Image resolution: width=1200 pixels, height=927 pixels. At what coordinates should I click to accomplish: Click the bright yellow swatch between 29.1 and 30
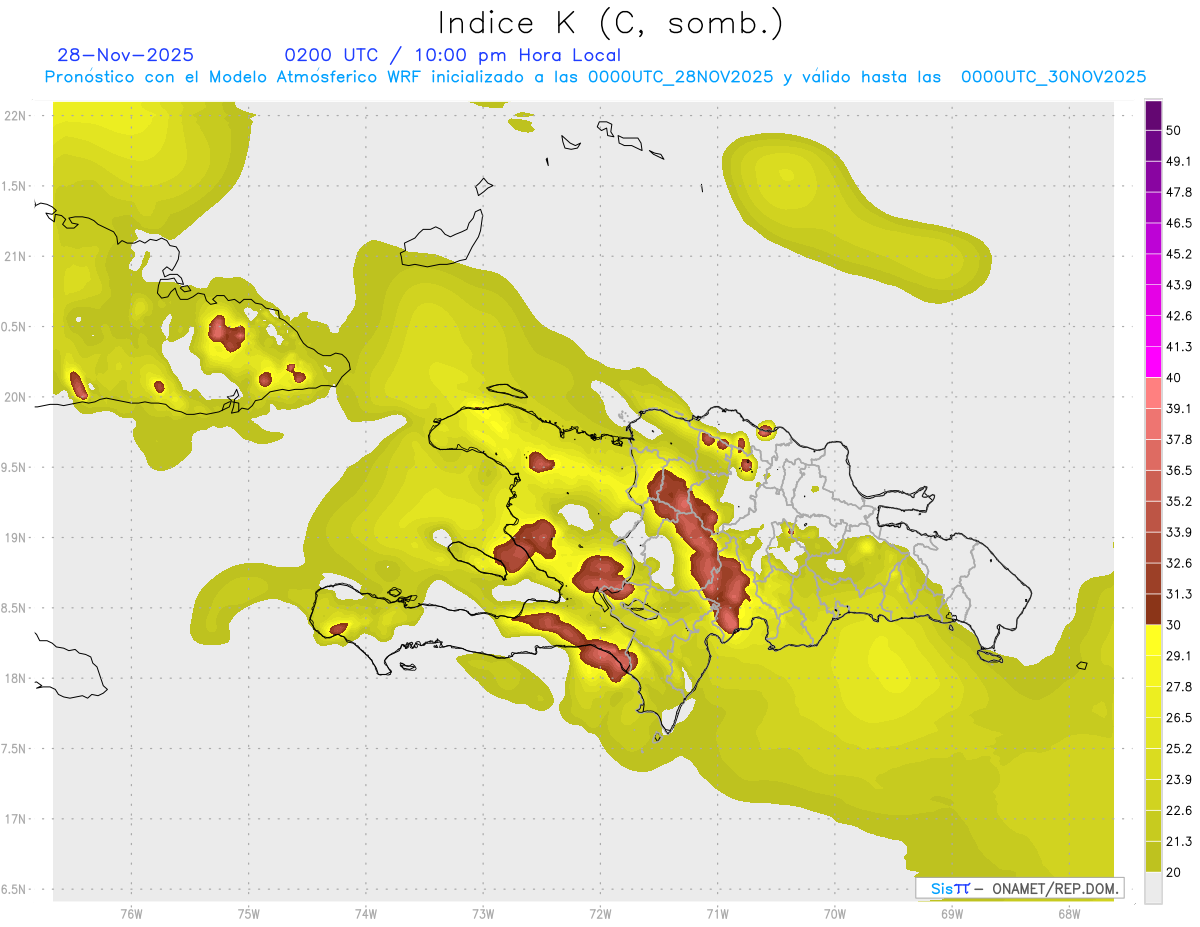point(1154,640)
